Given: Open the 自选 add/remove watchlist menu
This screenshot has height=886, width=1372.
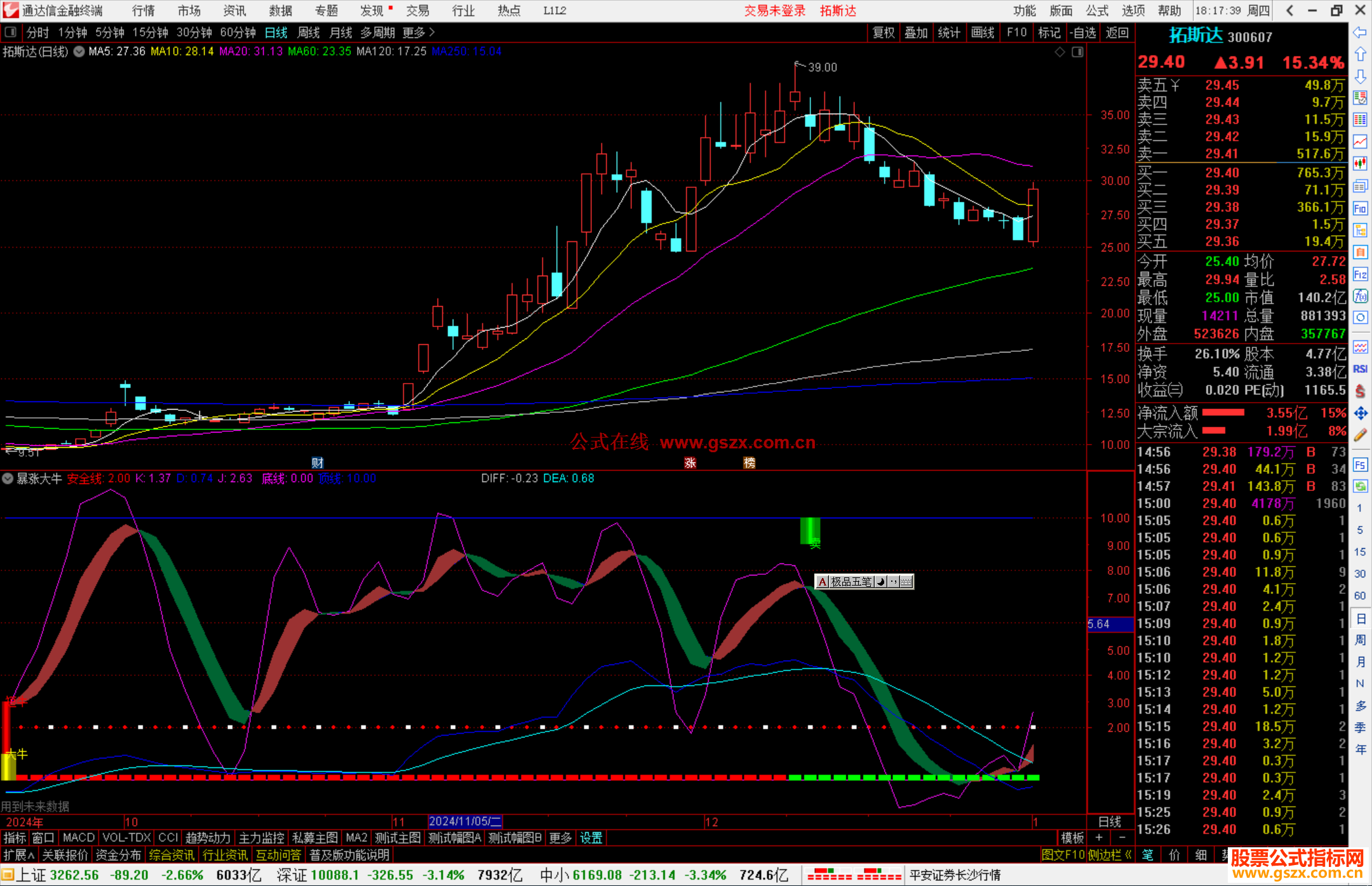Looking at the screenshot, I should [x=1082, y=32].
